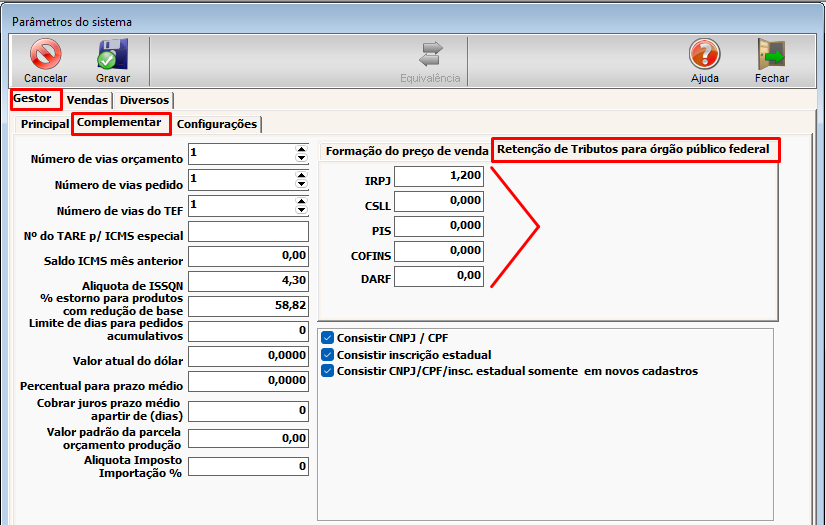The width and height of the screenshot is (826, 525).
Task: Switch to the Principal sub-tab
Action: pos(45,124)
